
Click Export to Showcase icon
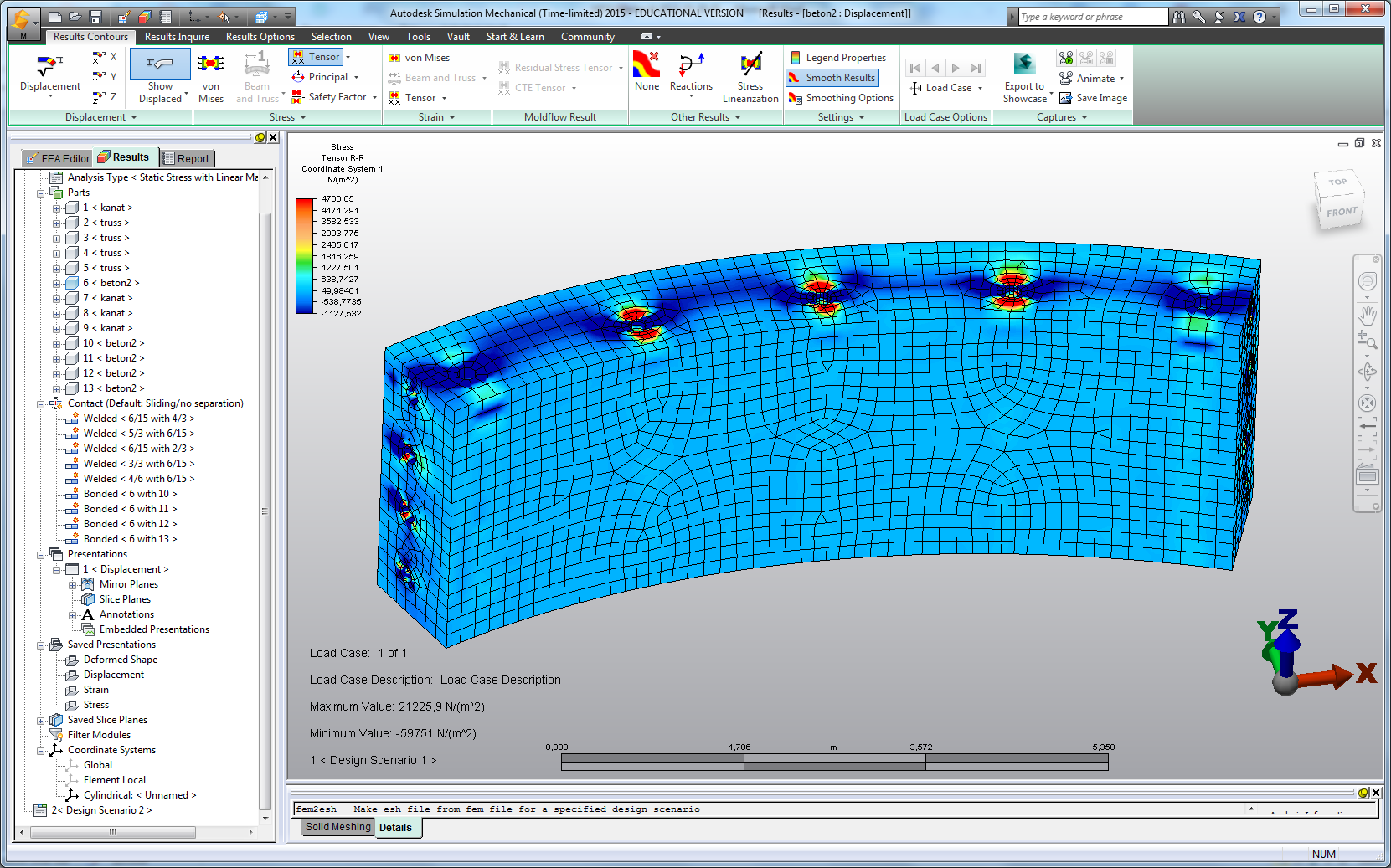(x=1023, y=65)
